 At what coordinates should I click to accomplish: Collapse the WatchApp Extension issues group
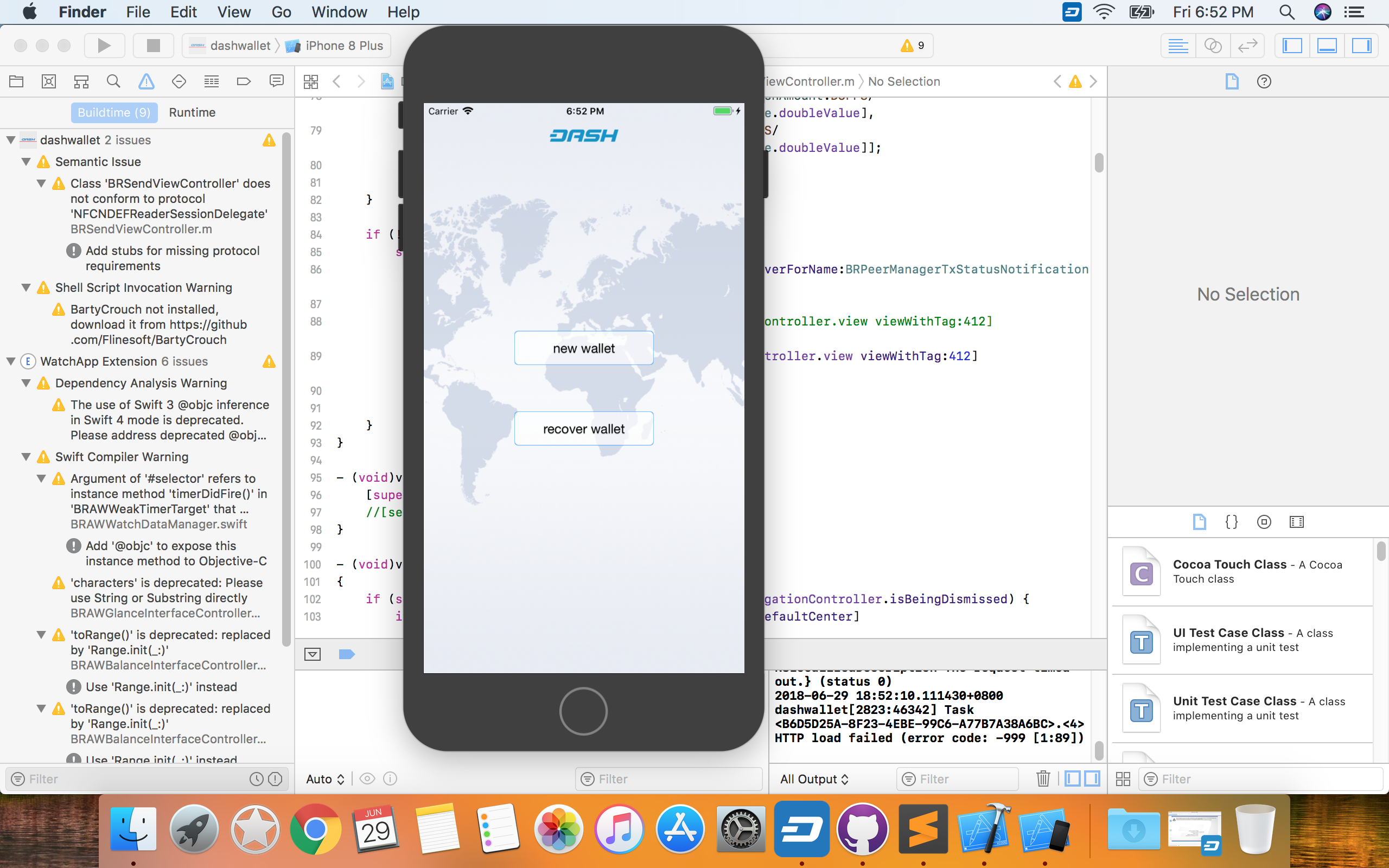coord(11,361)
